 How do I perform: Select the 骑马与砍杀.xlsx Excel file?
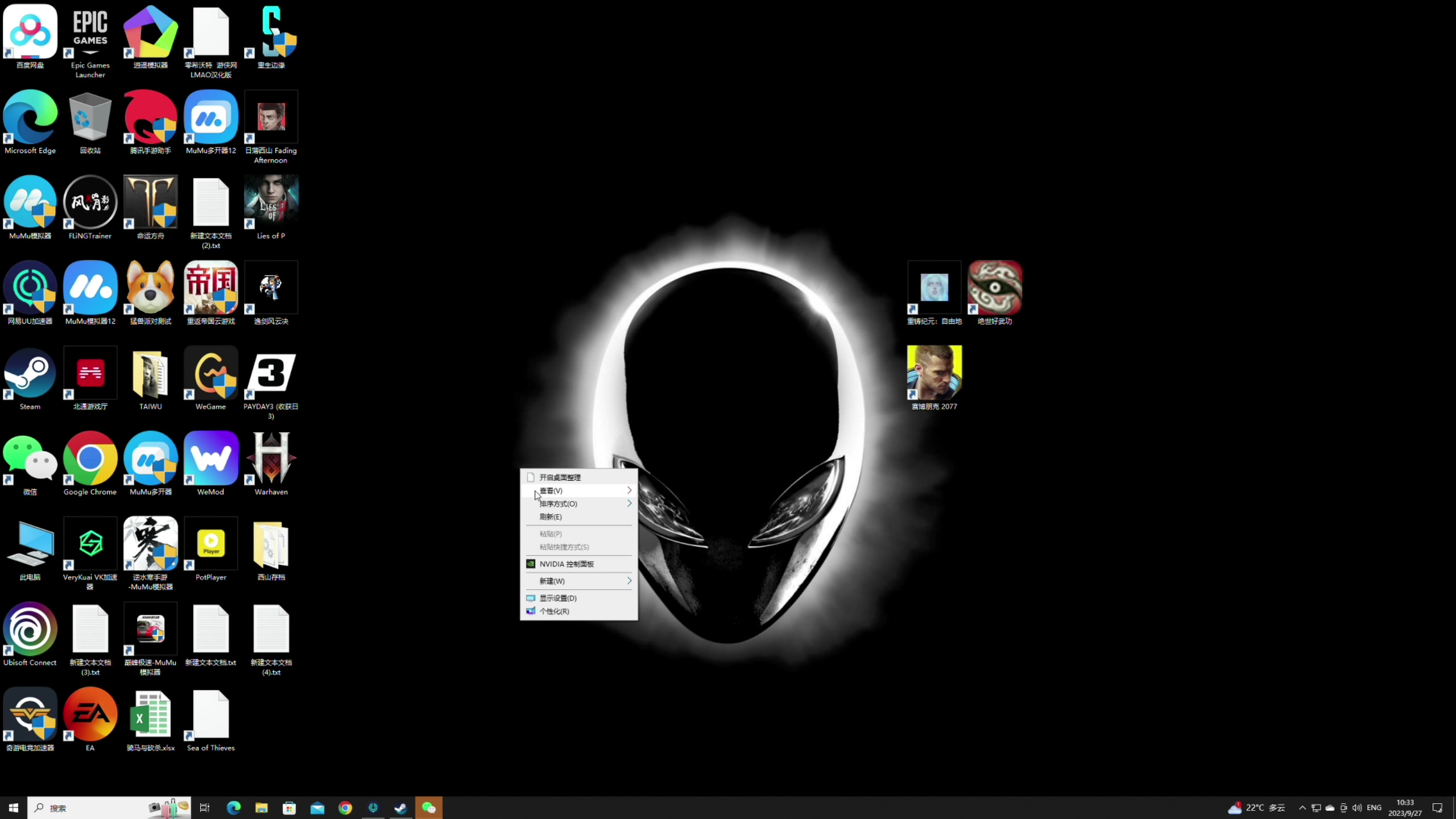click(x=151, y=719)
